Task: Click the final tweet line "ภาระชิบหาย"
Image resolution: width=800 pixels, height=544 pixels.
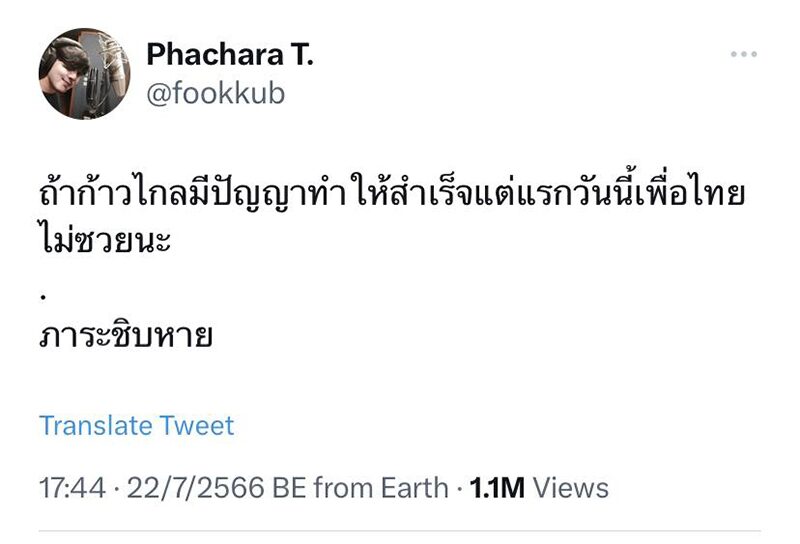Action: 126,335
